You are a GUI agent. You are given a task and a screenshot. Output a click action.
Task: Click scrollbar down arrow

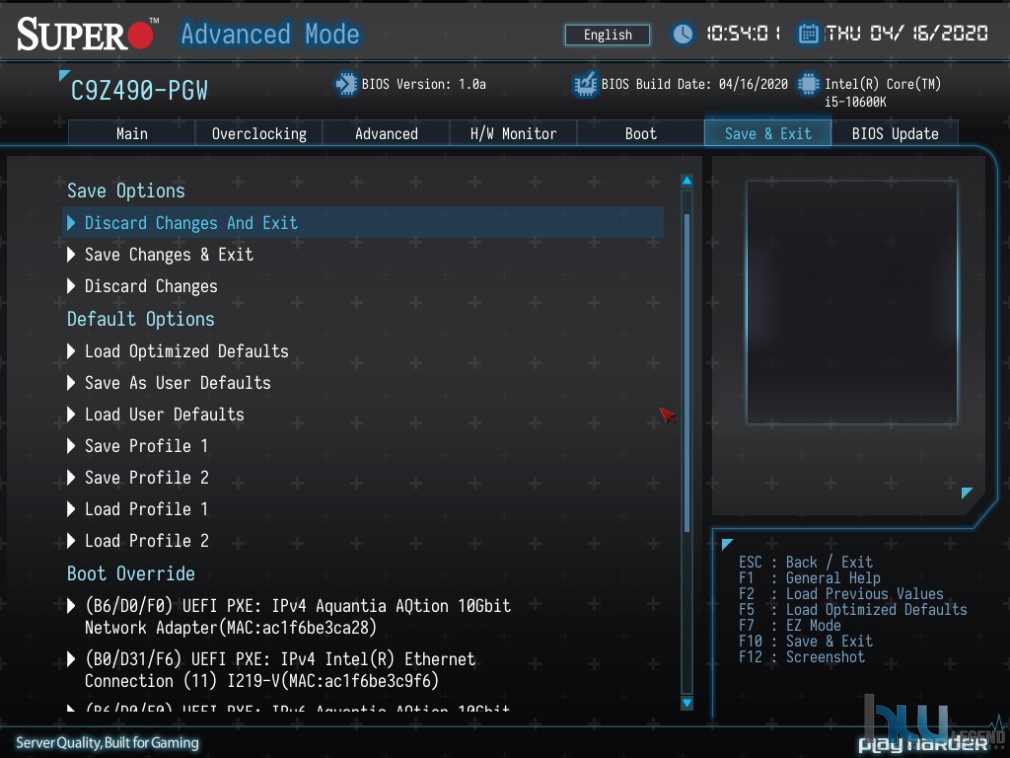point(687,703)
